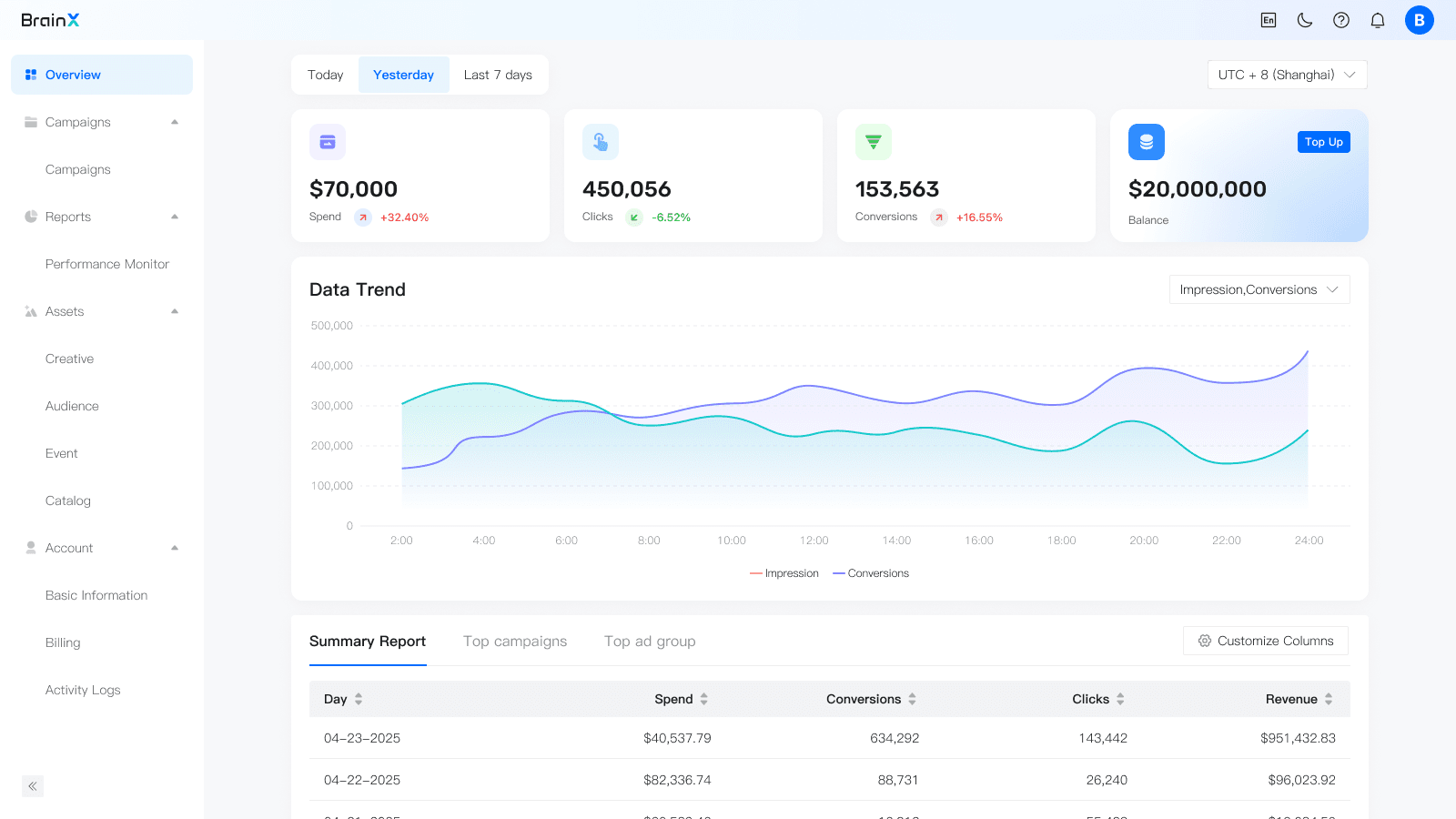This screenshot has height=819, width=1456.
Task: Click the Data Trend chart area
Action: coord(830,426)
